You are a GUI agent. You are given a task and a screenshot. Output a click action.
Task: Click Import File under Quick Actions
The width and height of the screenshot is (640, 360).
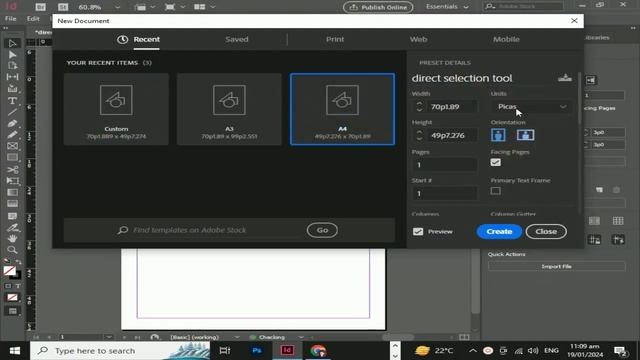pyautogui.click(x=556, y=266)
